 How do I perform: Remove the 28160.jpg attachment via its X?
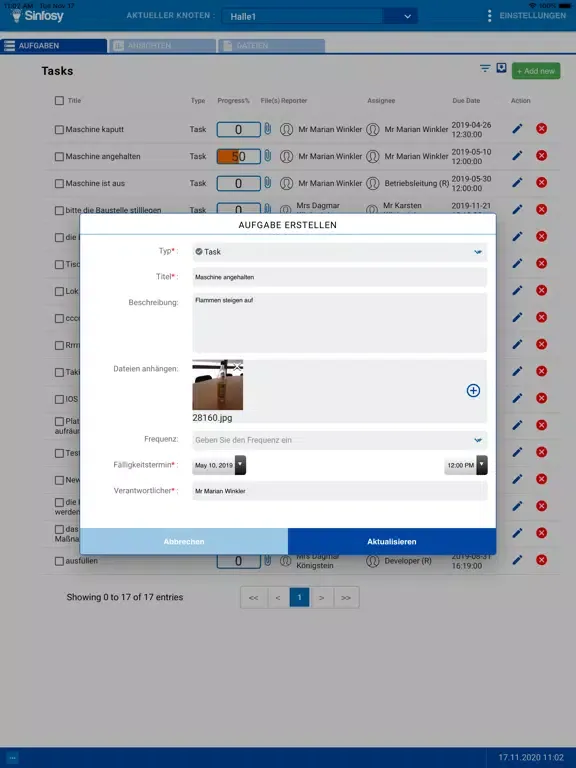coord(238,366)
